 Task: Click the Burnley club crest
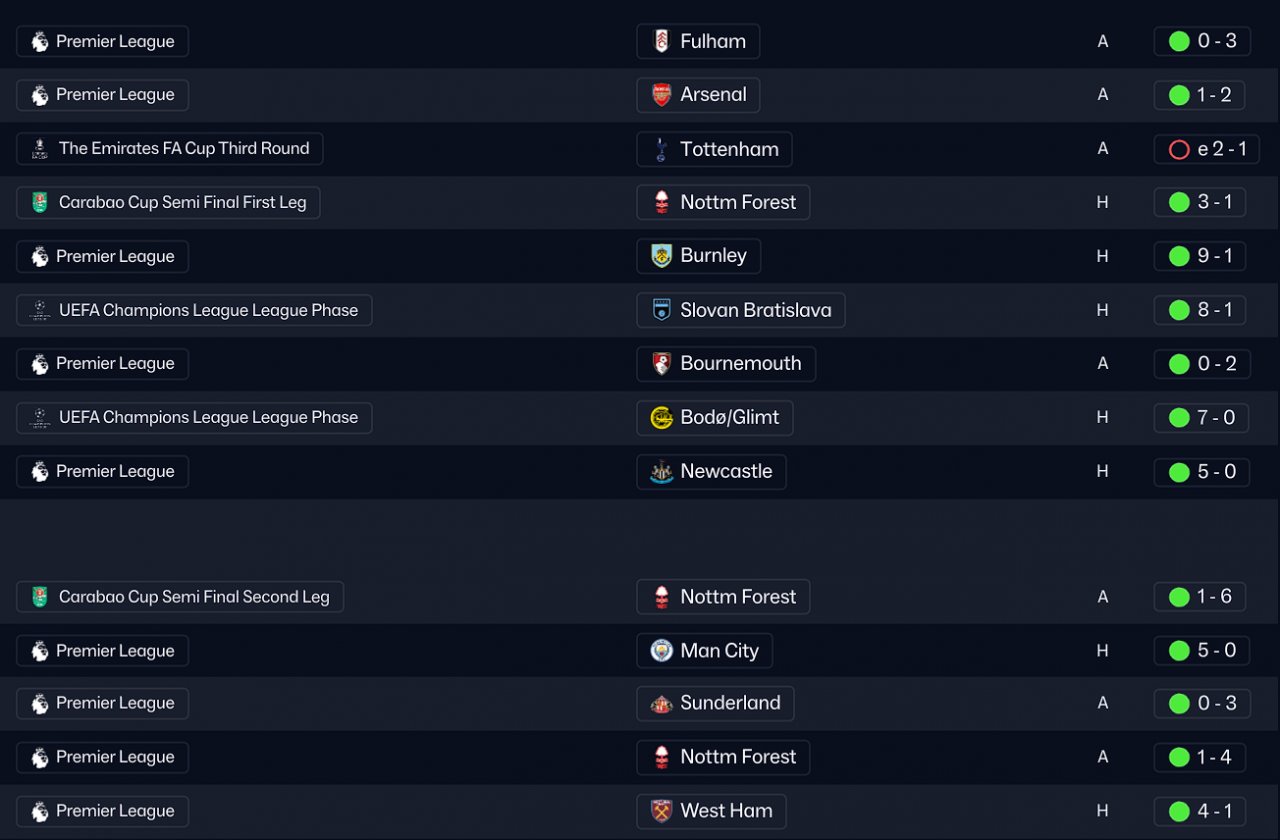[x=661, y=256]
